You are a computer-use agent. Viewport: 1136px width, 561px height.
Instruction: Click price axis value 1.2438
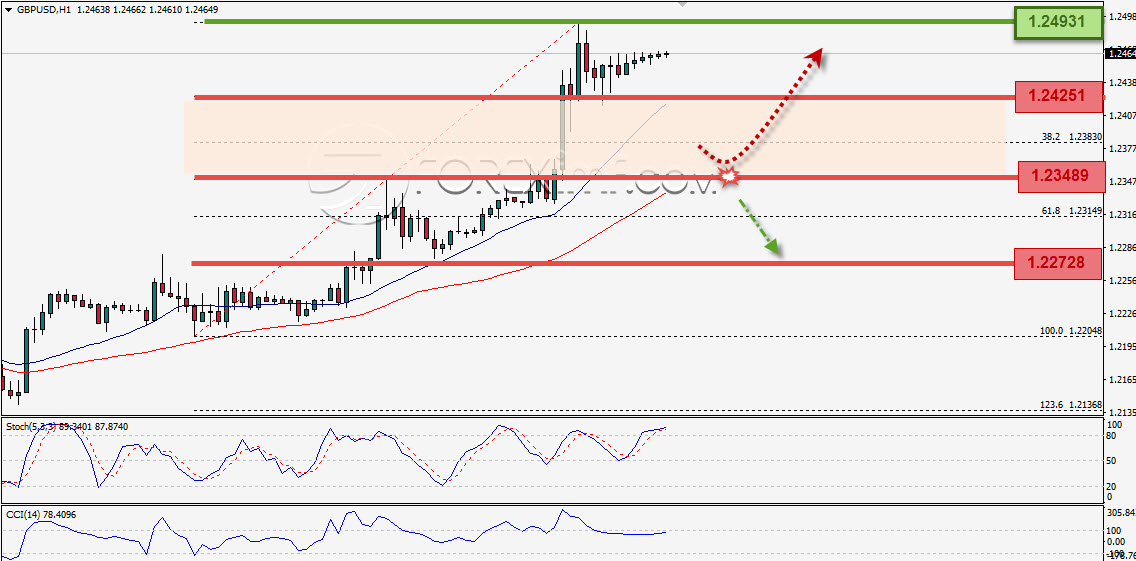tap(1122, 82)
